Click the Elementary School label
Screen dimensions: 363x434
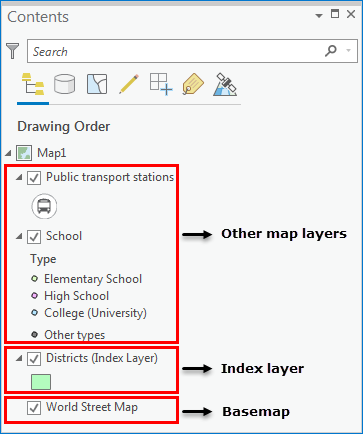93,279
